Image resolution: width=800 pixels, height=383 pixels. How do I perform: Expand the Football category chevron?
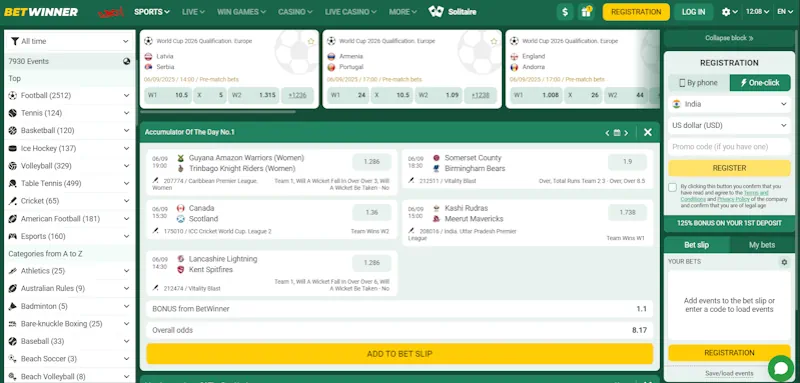click(126, 95)
